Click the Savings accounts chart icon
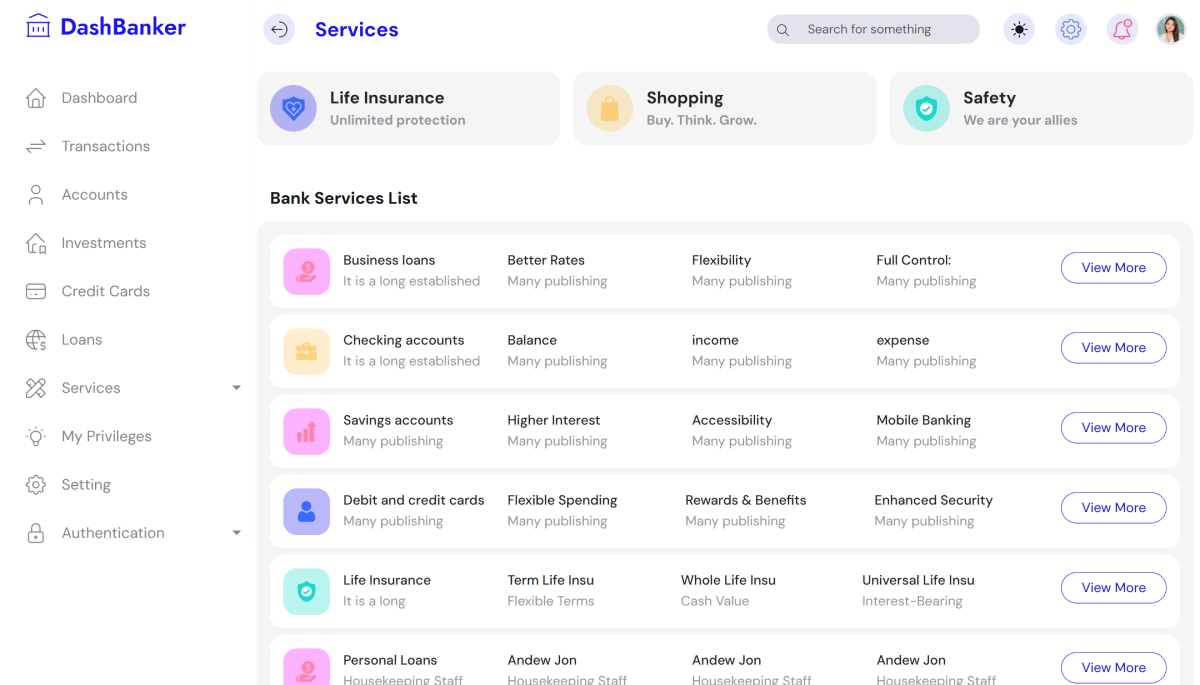1200x685 pixels. pos(306,431)
